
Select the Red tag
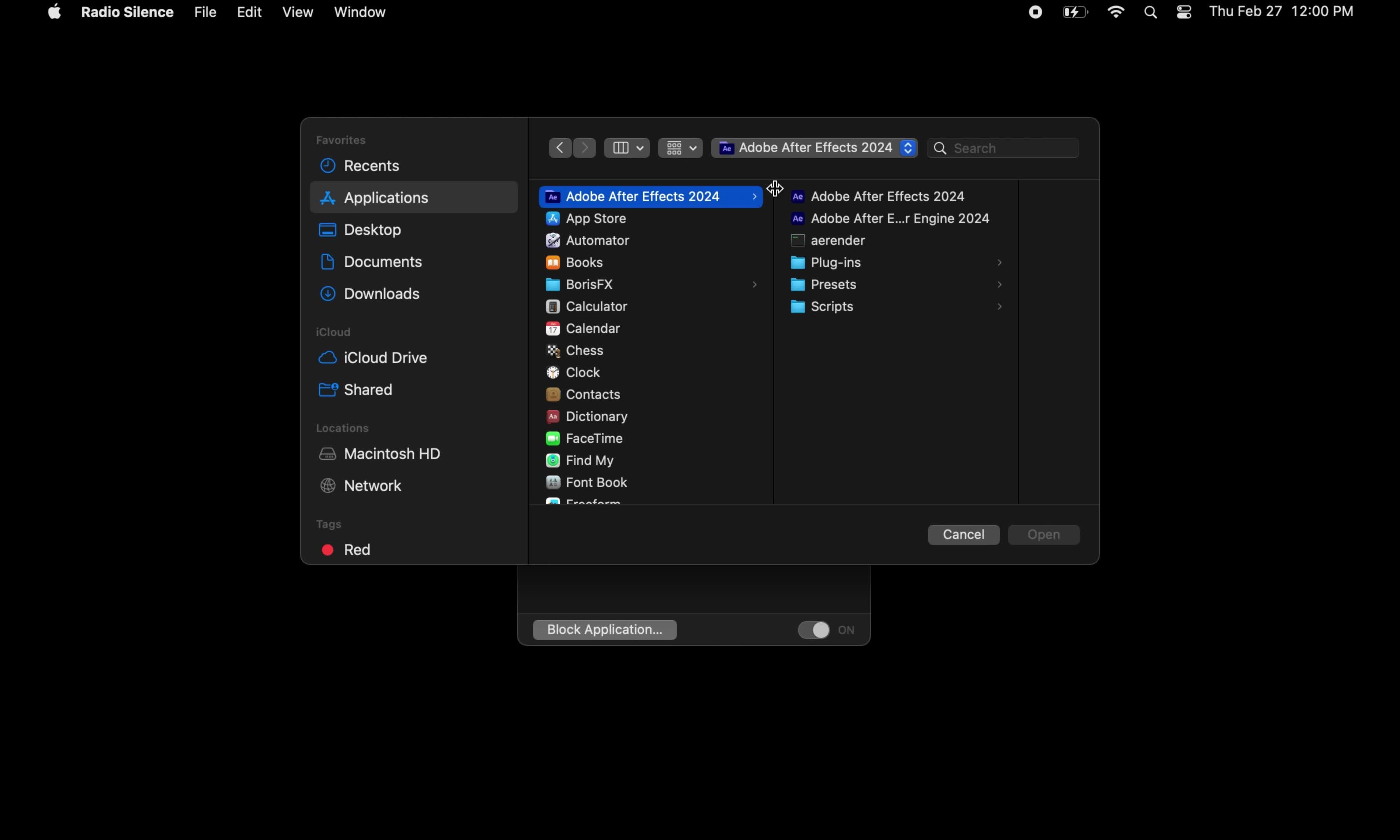[x=357, y=549]
